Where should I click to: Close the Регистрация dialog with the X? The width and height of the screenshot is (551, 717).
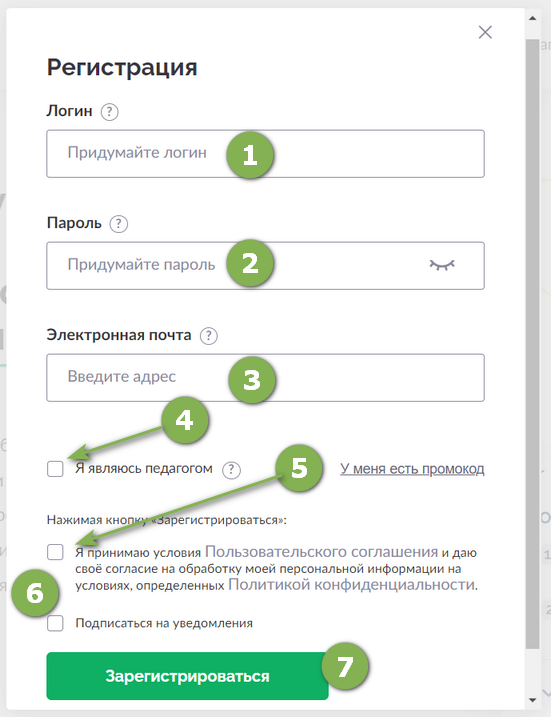(x=485, y=32)
